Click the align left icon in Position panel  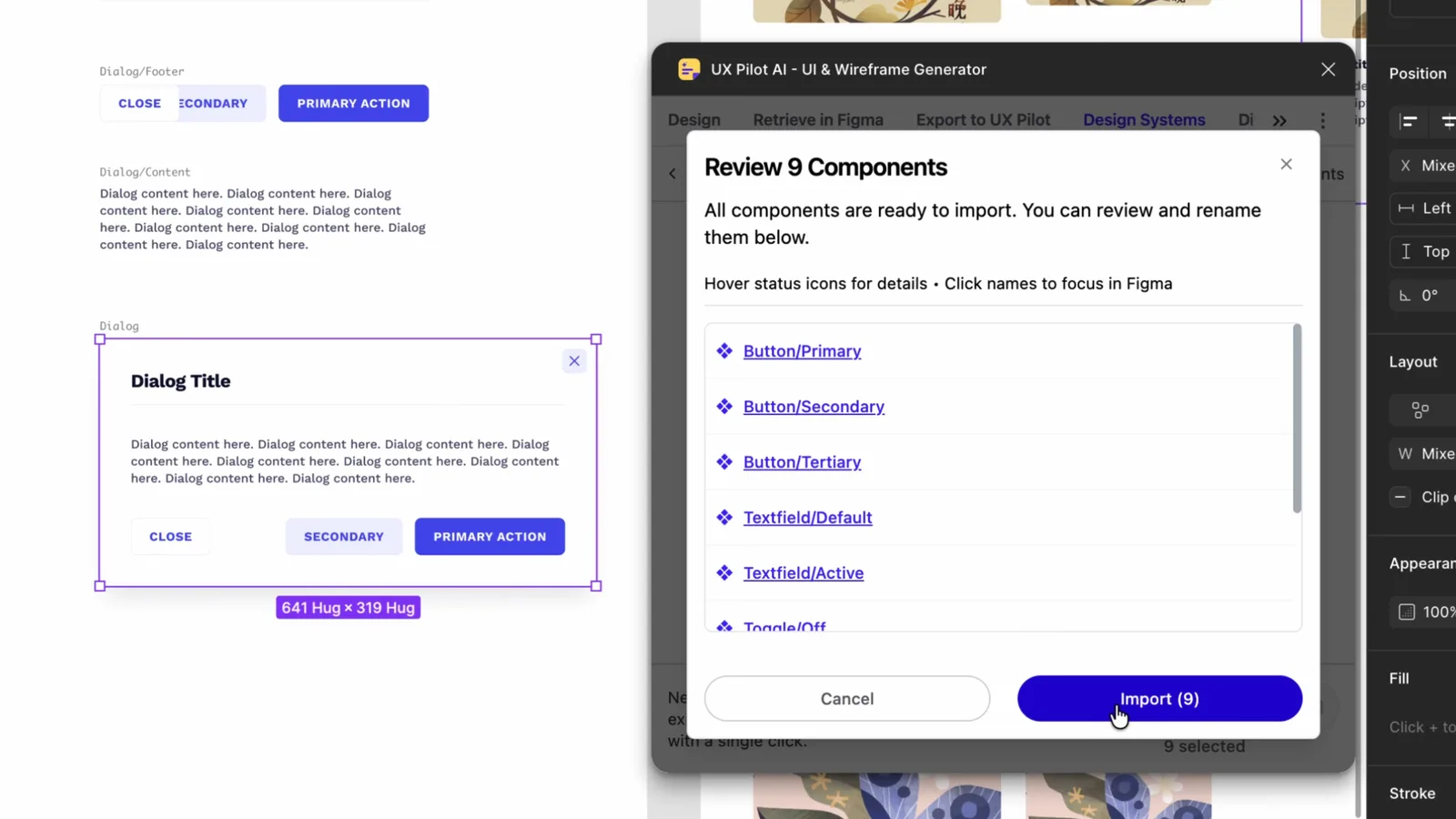click(x=1409, y=121)
